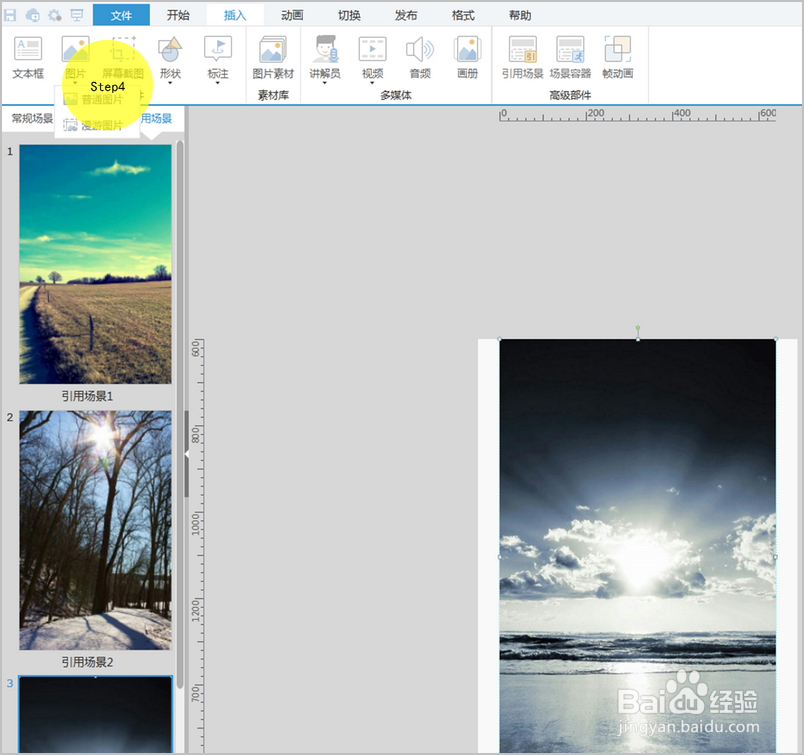Switch to the 发布 ribbon tab
804x755 pixels.
(406, 15)
